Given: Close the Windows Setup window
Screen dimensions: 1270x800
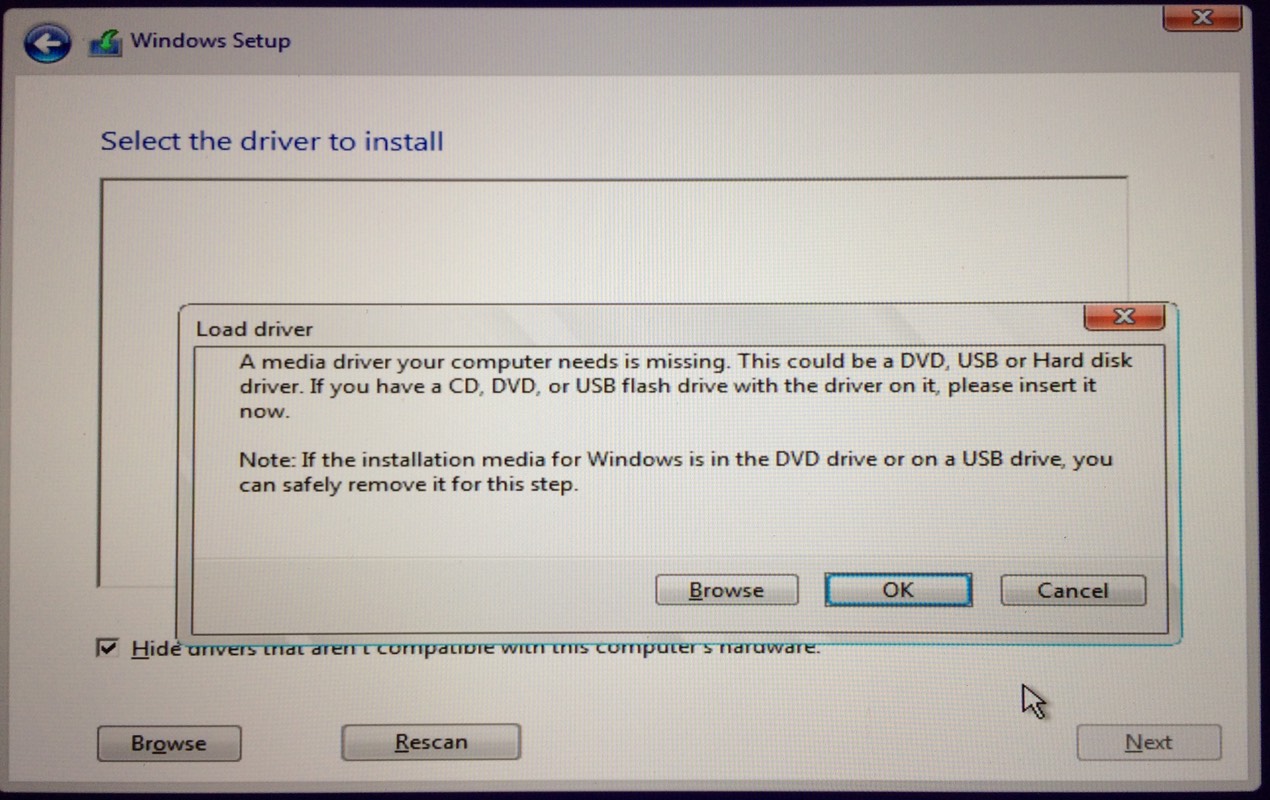Looking at the screenshot, I should tap(1202, 16).
